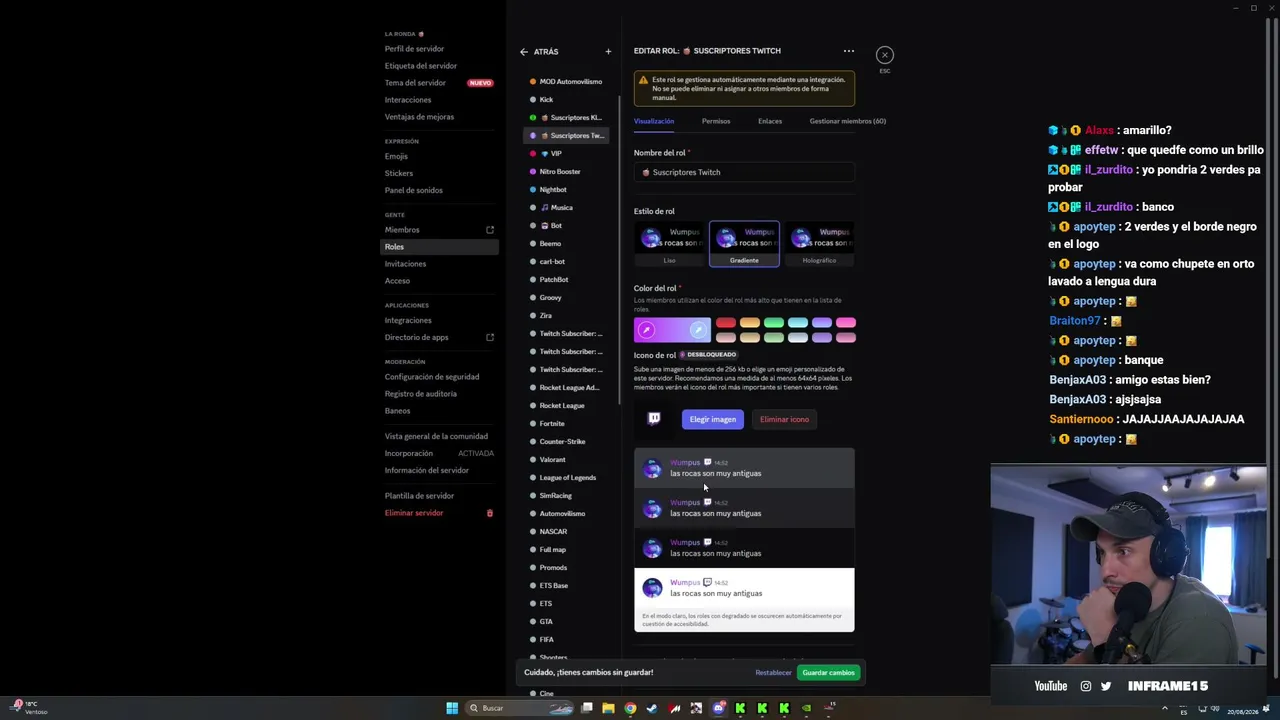Open Steam from the taskbar
1280x720 pixels.
coord(652,708)
